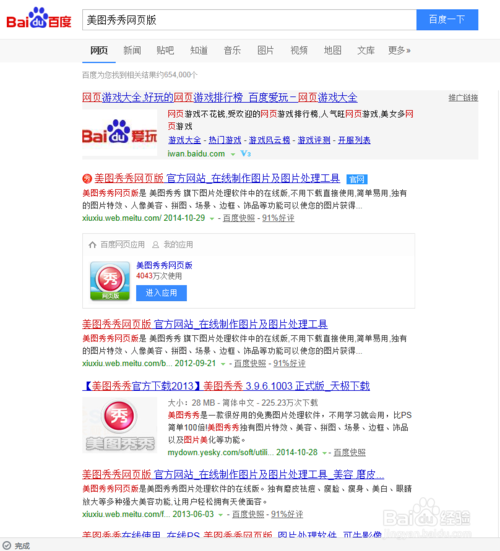Open the 美图秀秀网页版 app title link
This screenshot has width=500, height=551.
(x=164, y=265)
